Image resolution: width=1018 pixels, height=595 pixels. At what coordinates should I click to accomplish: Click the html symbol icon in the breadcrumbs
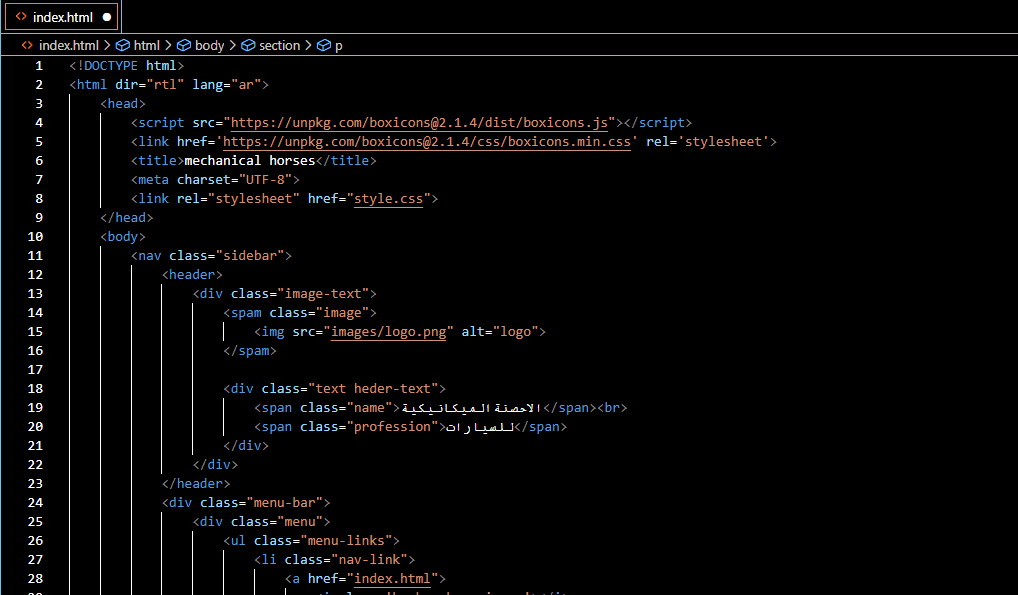123,45
